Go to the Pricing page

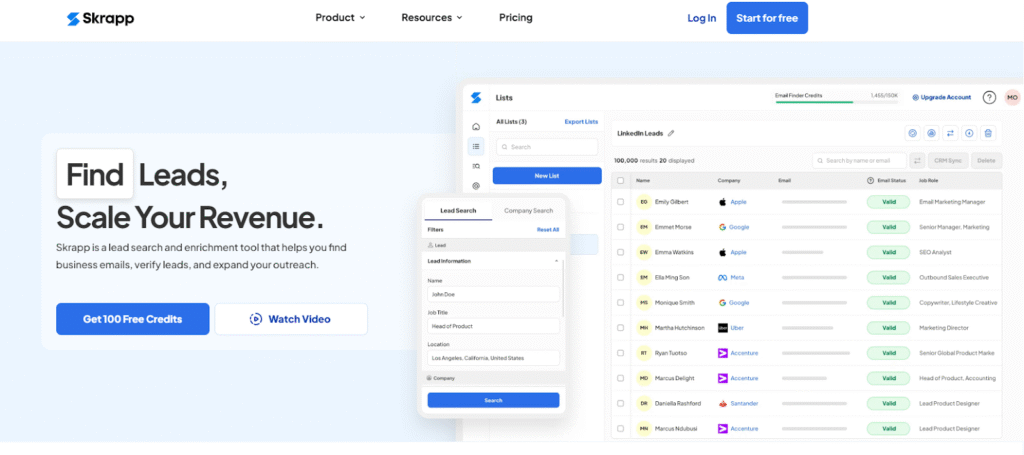[x=515, y=18]
